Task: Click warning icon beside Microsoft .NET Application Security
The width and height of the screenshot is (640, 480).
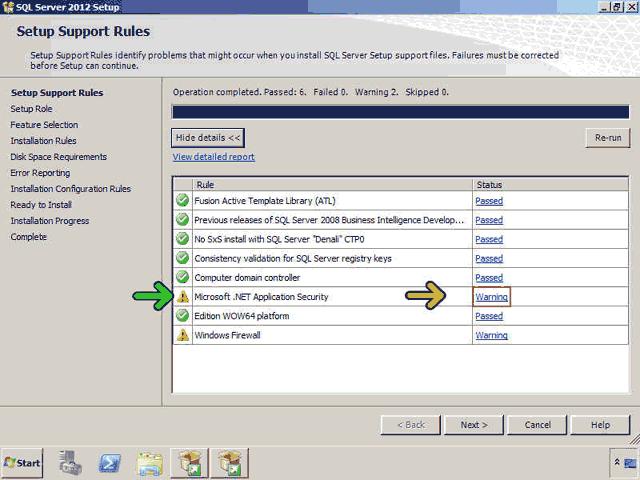Action: point(182,296)
